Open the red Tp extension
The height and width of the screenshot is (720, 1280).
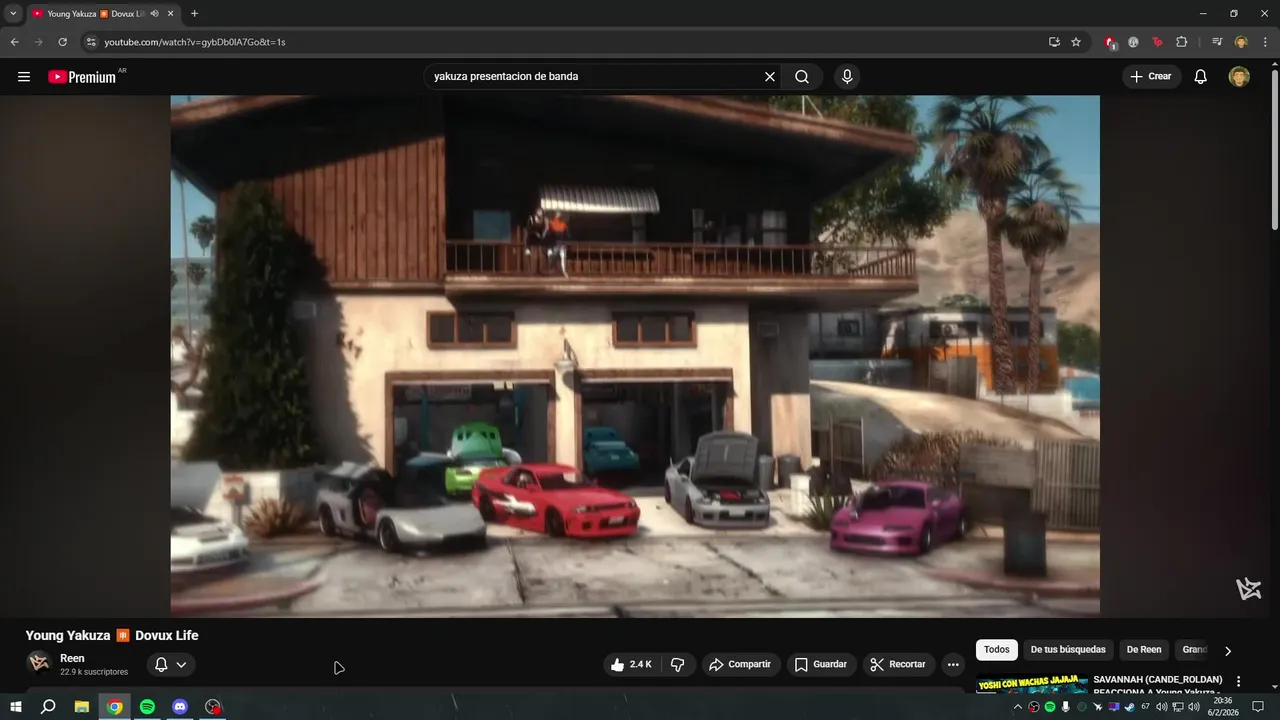coord(1157,42)
